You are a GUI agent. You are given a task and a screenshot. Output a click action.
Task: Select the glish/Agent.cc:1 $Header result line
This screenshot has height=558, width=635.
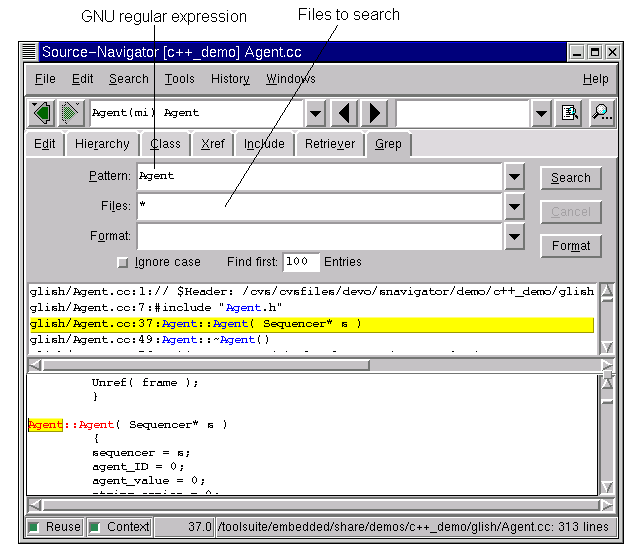click(x=311, y=292)
